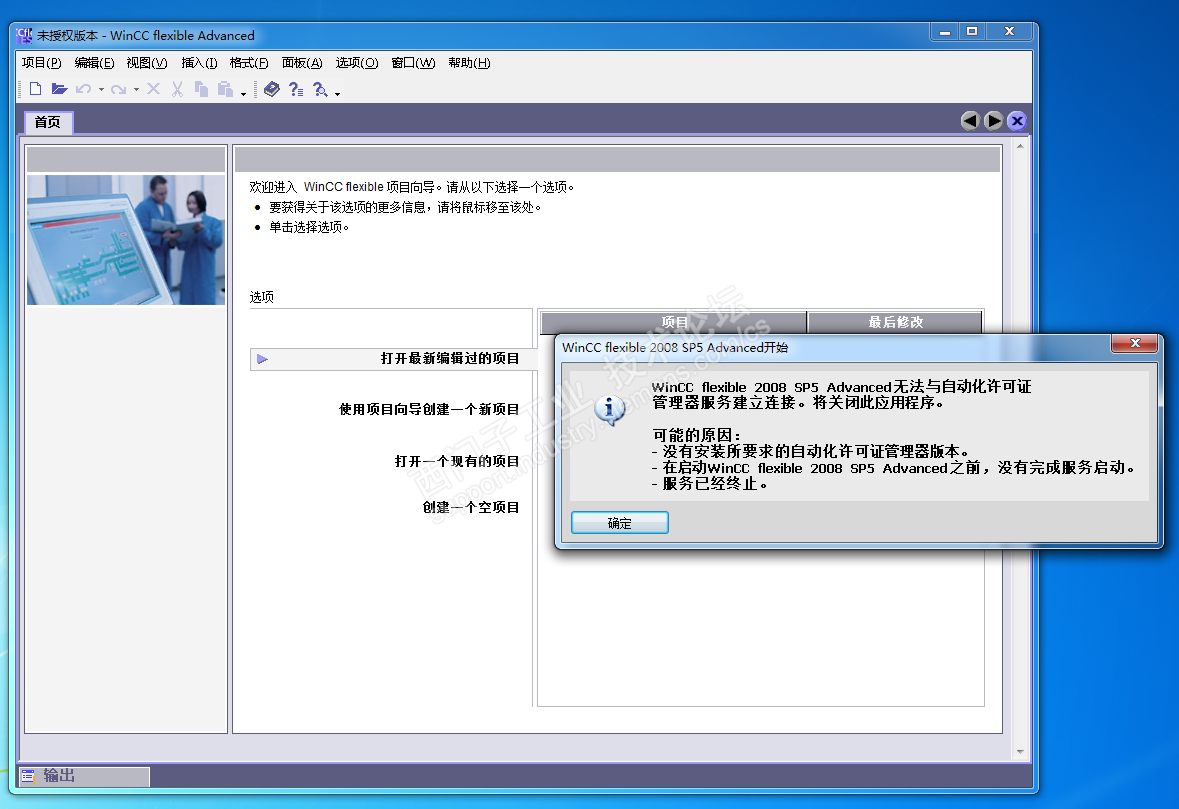
Task: Click the question mark search help icon
Action: (320, 89)
